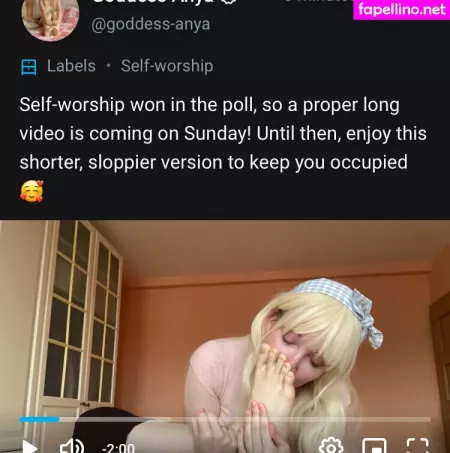Click the blue Labels drawer icon
Screen dimensions: 450x453
pyautogui.click(x=29, y=67)
